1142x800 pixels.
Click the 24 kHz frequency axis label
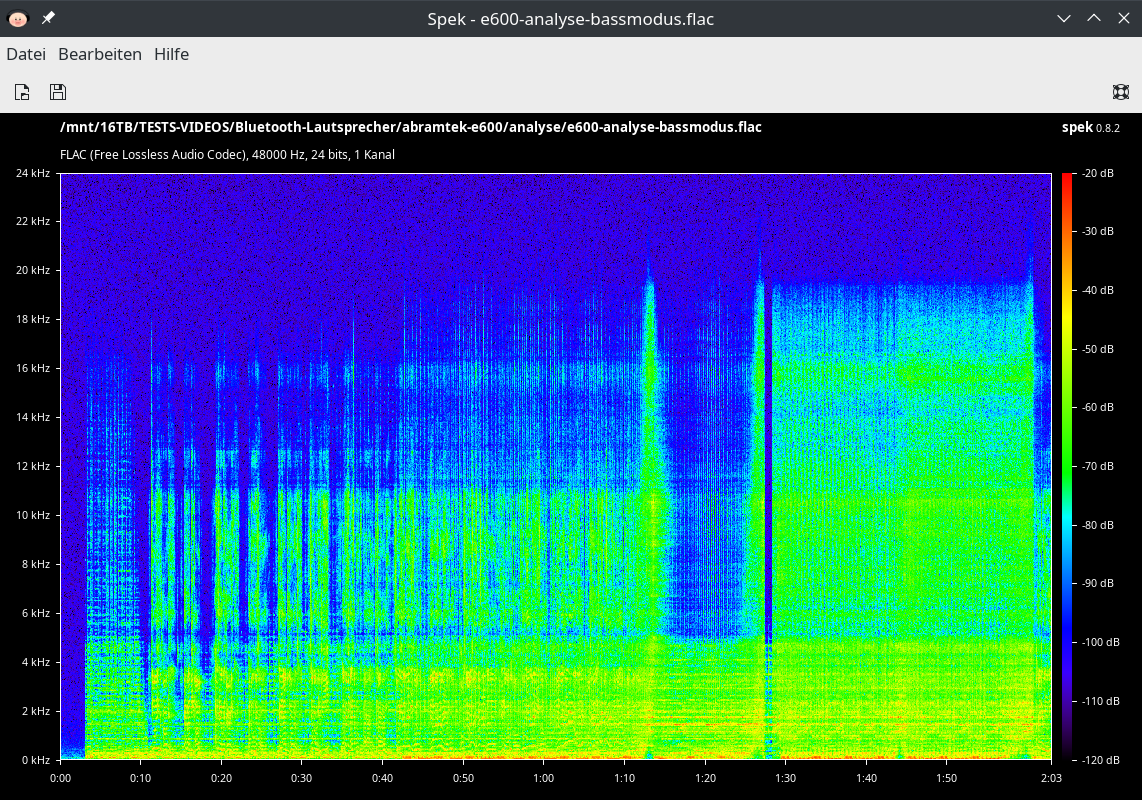pyautogui.click(x=33, y=173)
